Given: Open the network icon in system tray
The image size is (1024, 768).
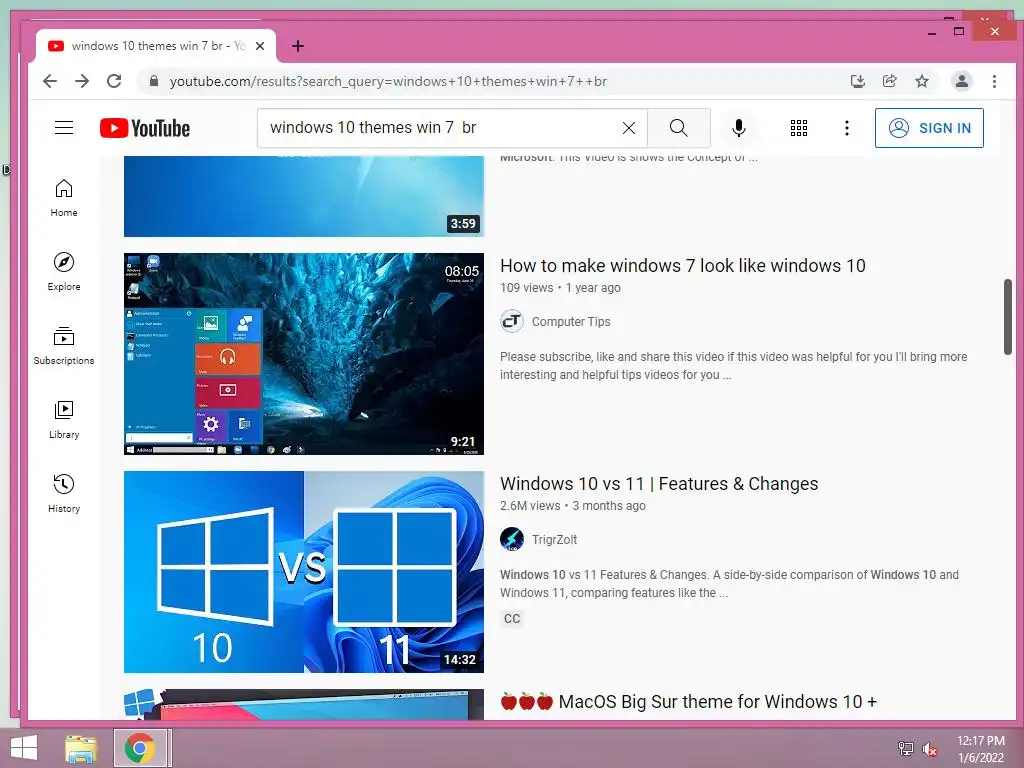Looking at the screenshot, I should [905, 748].
